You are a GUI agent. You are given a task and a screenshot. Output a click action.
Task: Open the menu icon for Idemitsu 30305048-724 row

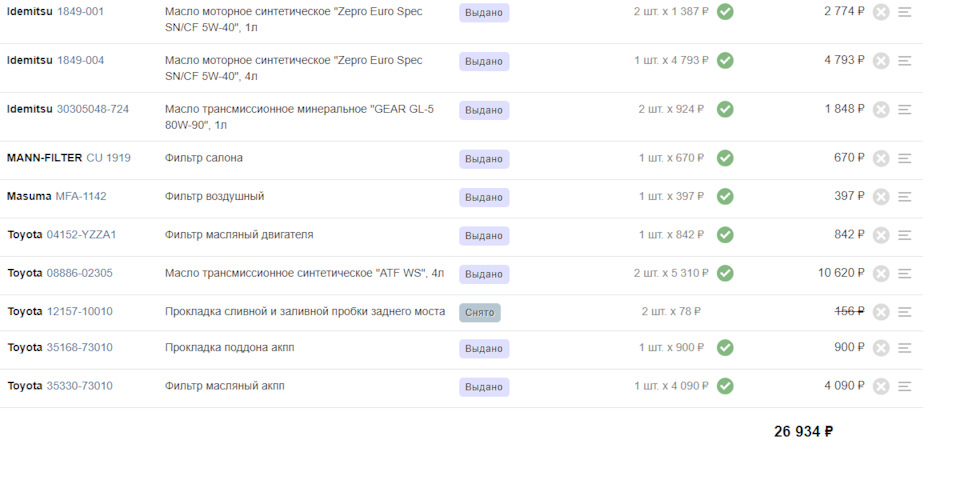[x=904, y=110]
